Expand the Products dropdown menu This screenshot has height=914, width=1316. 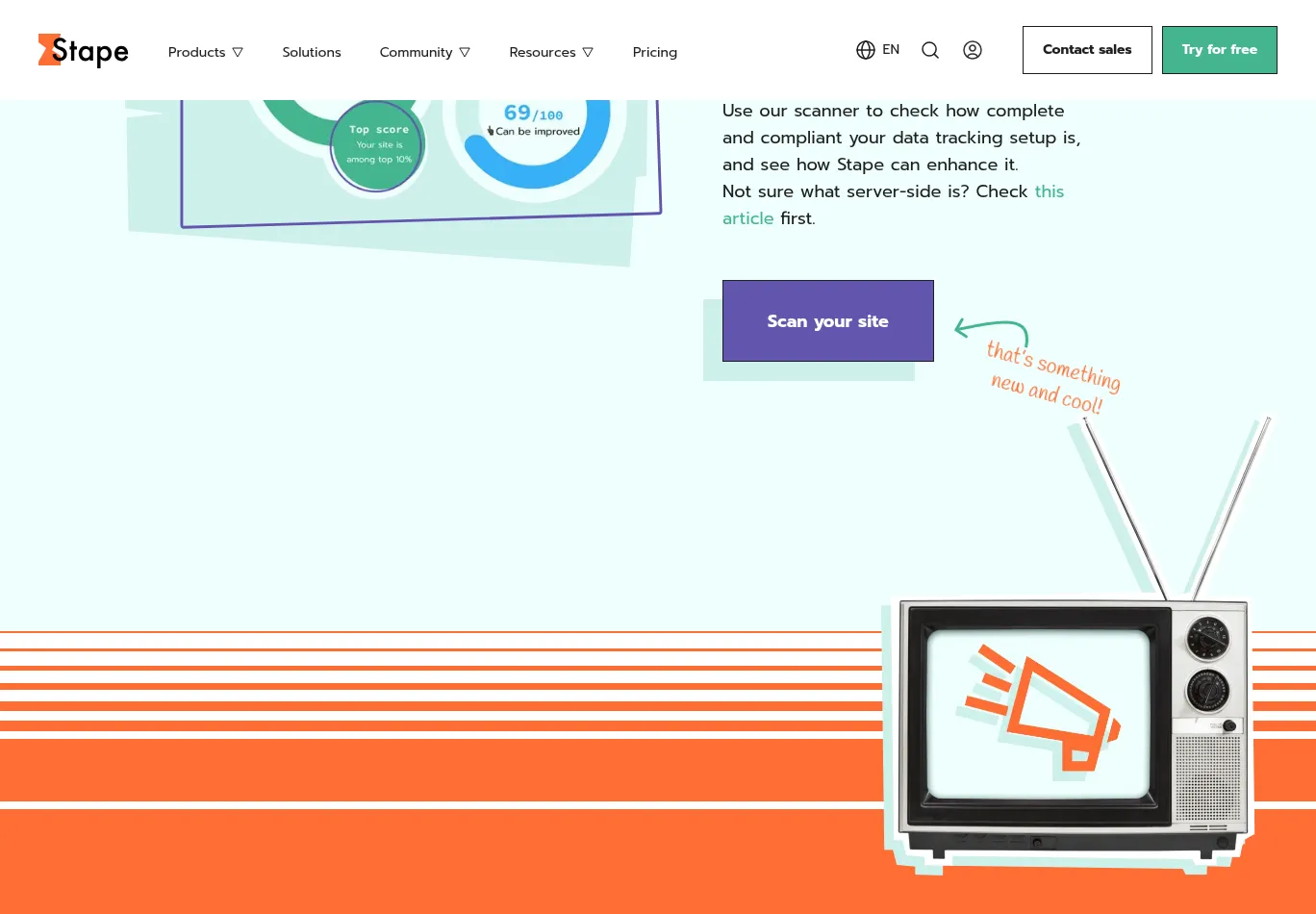coord(205,52)
